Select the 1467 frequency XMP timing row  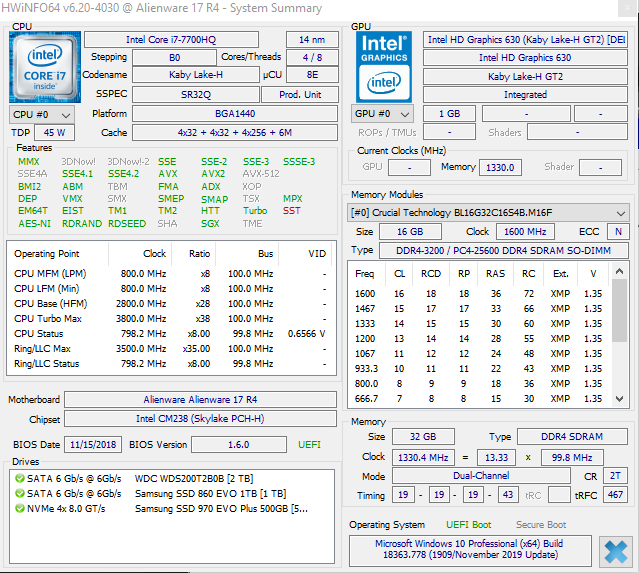point(479,309)
